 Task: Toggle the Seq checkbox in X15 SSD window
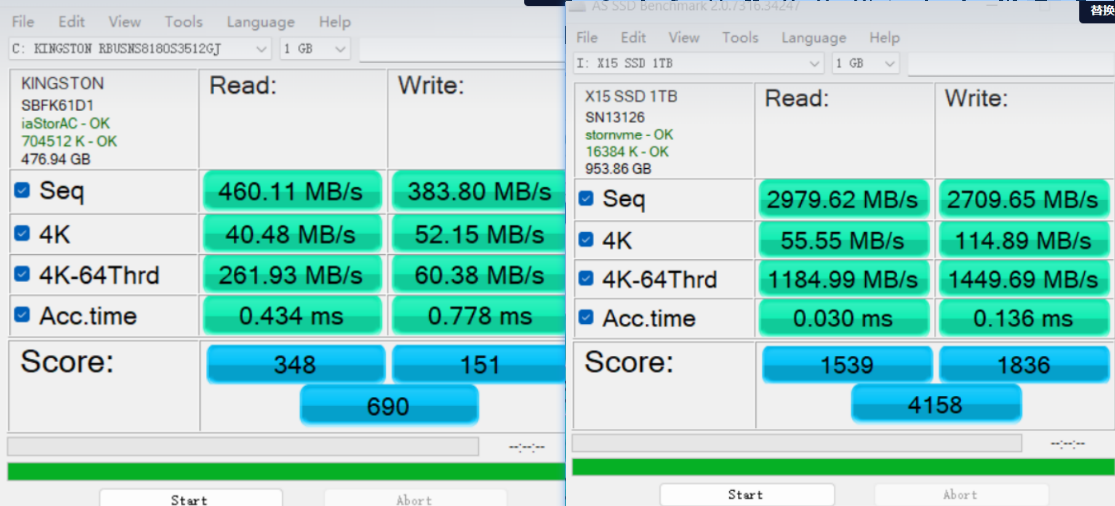coord(585,198)
